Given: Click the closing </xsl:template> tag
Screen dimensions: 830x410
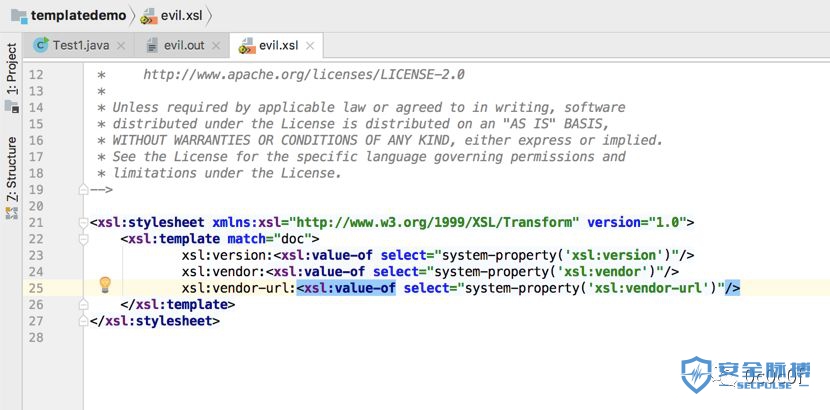Looking at the screenshot, I should pos(178,305).
